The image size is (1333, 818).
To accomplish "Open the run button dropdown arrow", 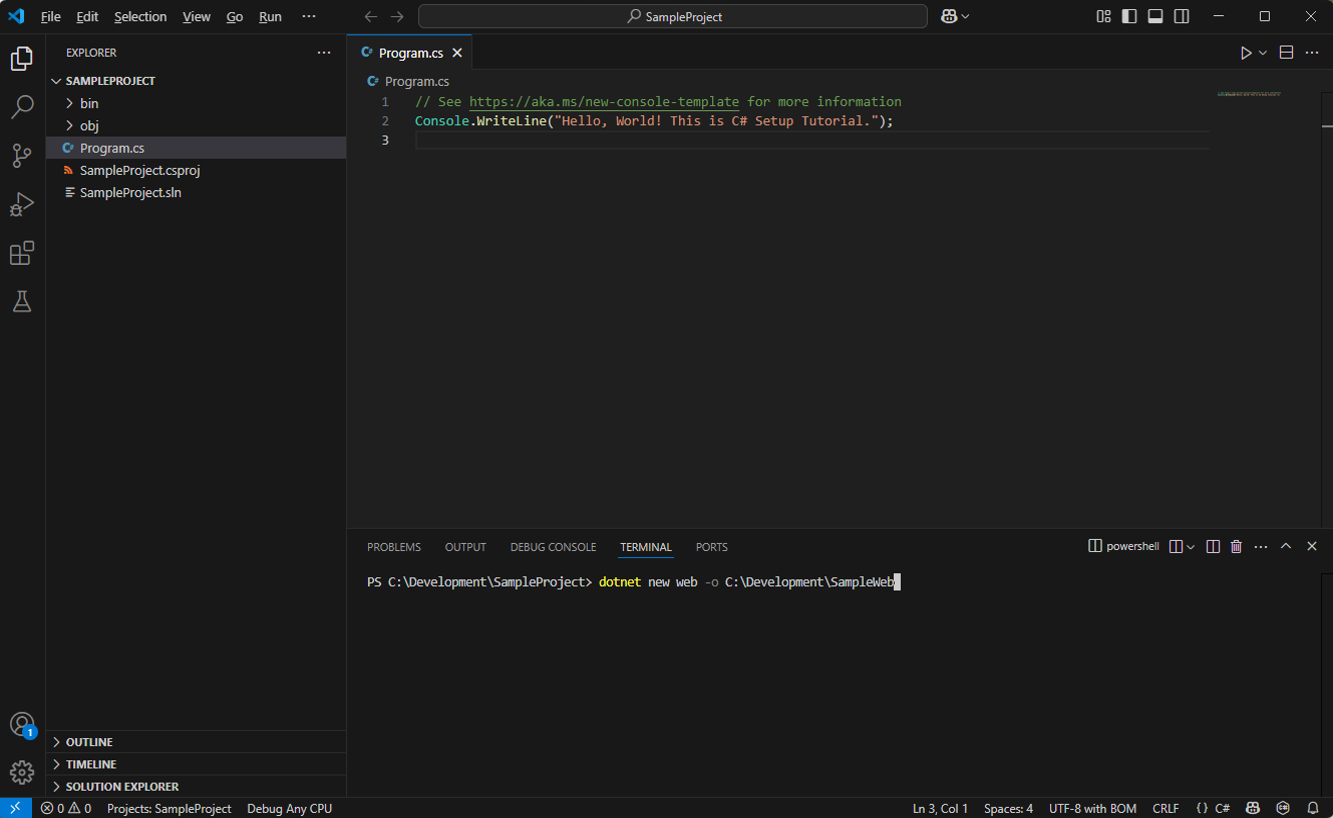I will click(x=1263, y=53).
